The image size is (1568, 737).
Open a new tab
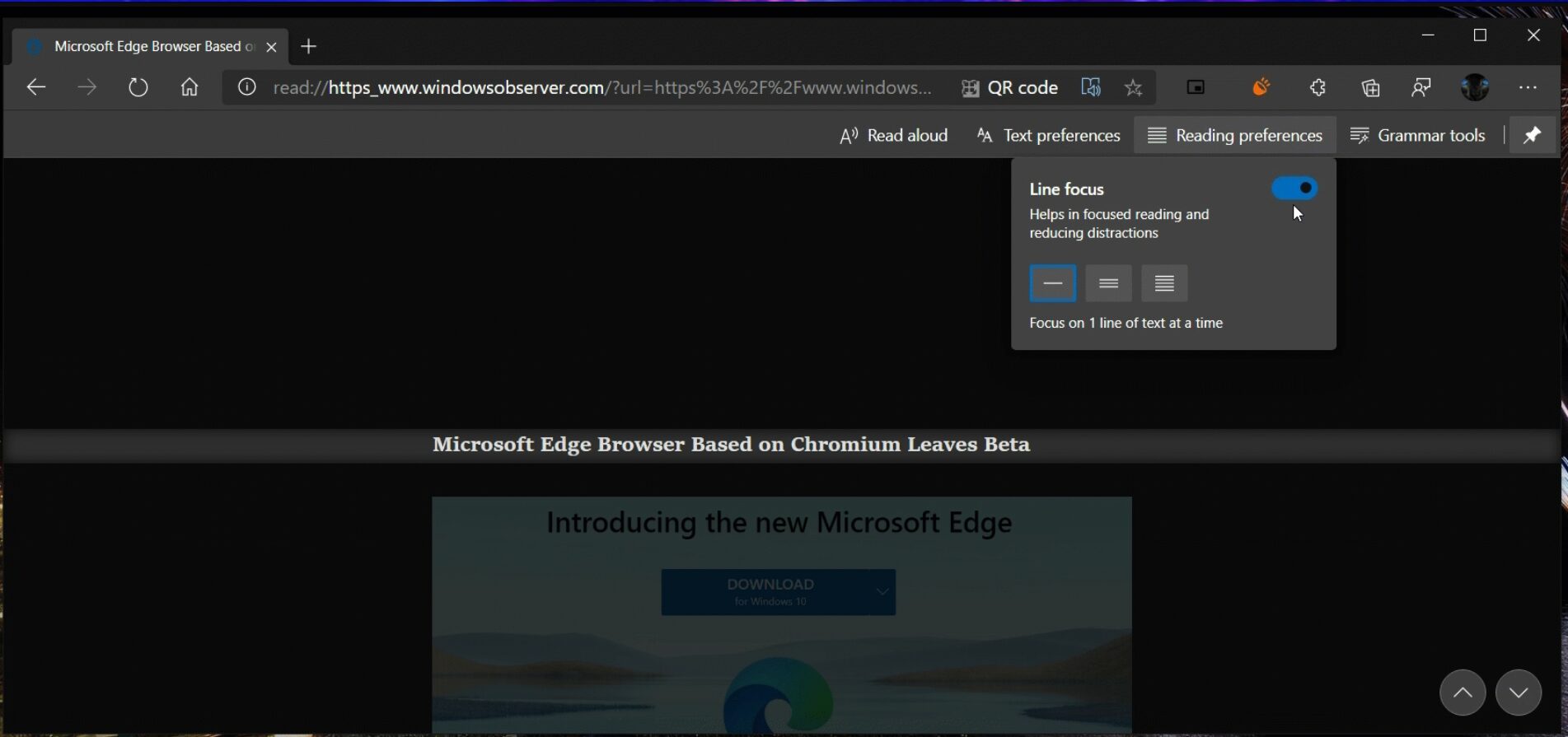click(x=309, y=47)
